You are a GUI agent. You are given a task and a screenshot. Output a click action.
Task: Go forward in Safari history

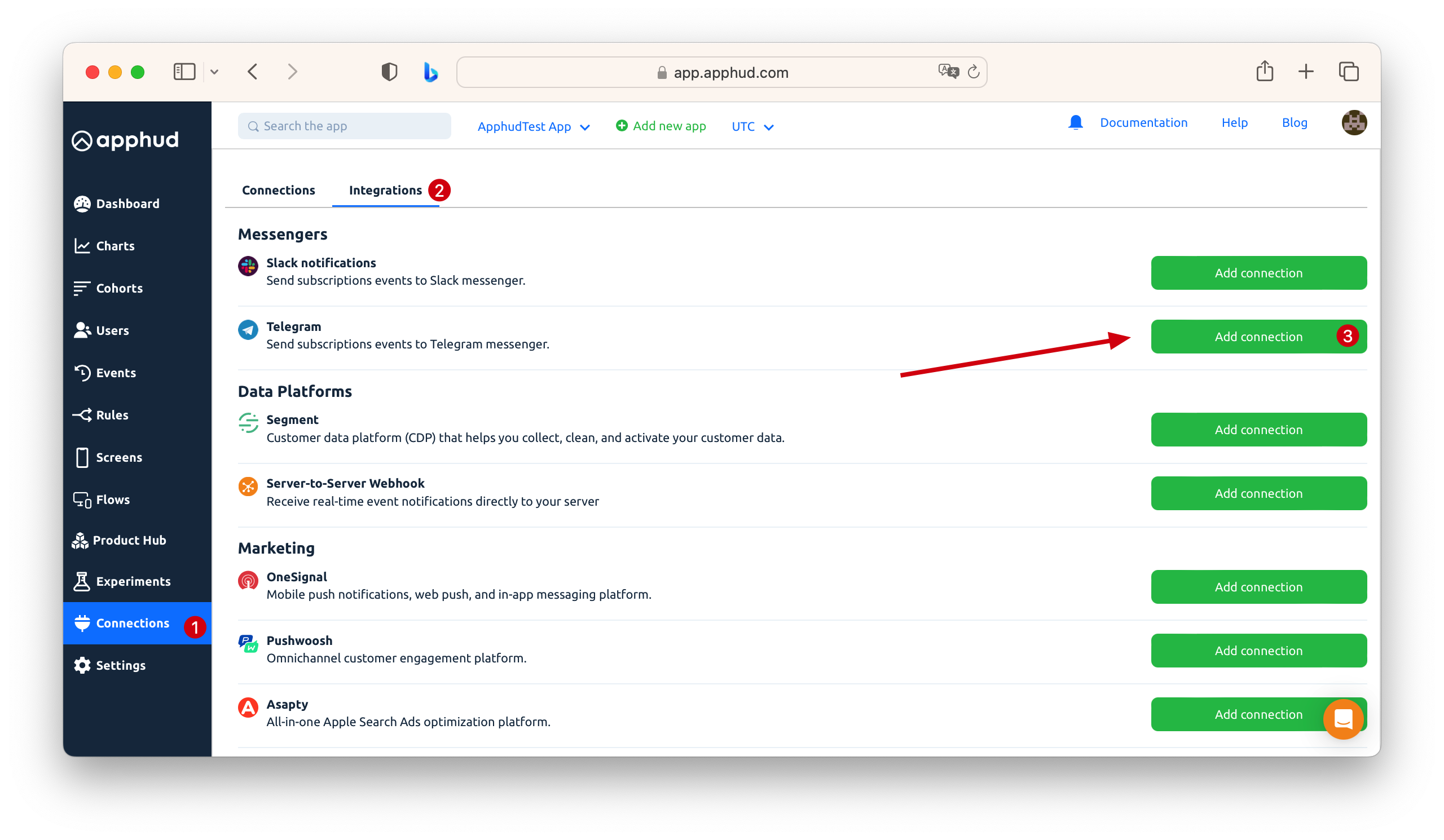pyautogui.click(x=292, y=72)
